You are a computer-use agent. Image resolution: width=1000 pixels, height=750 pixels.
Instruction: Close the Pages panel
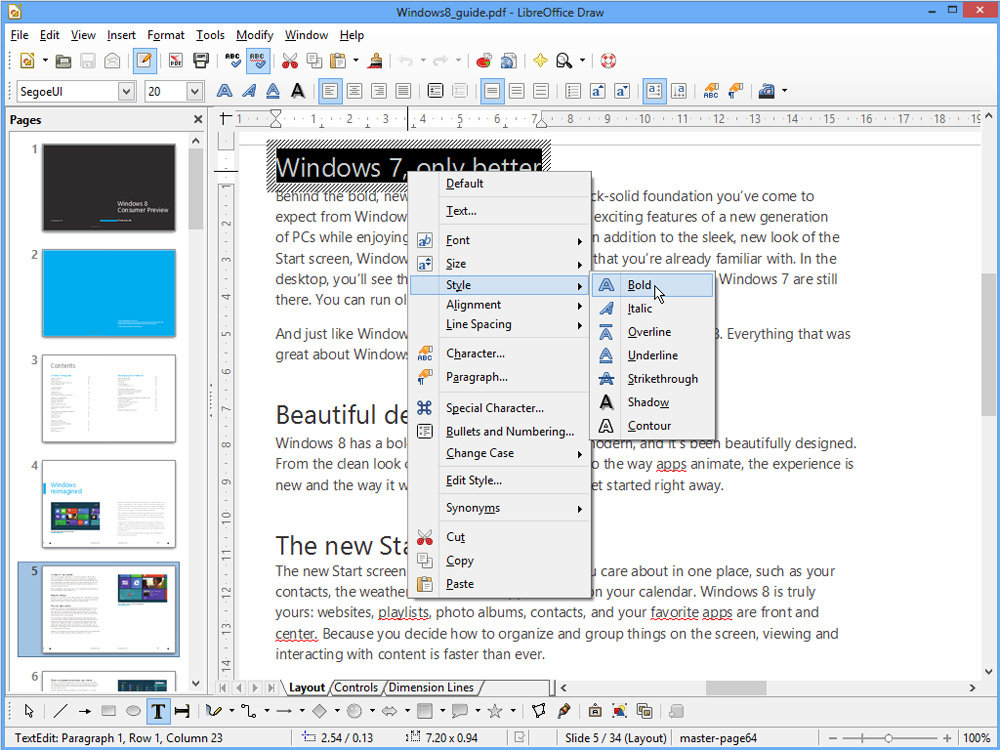(198, 119)
